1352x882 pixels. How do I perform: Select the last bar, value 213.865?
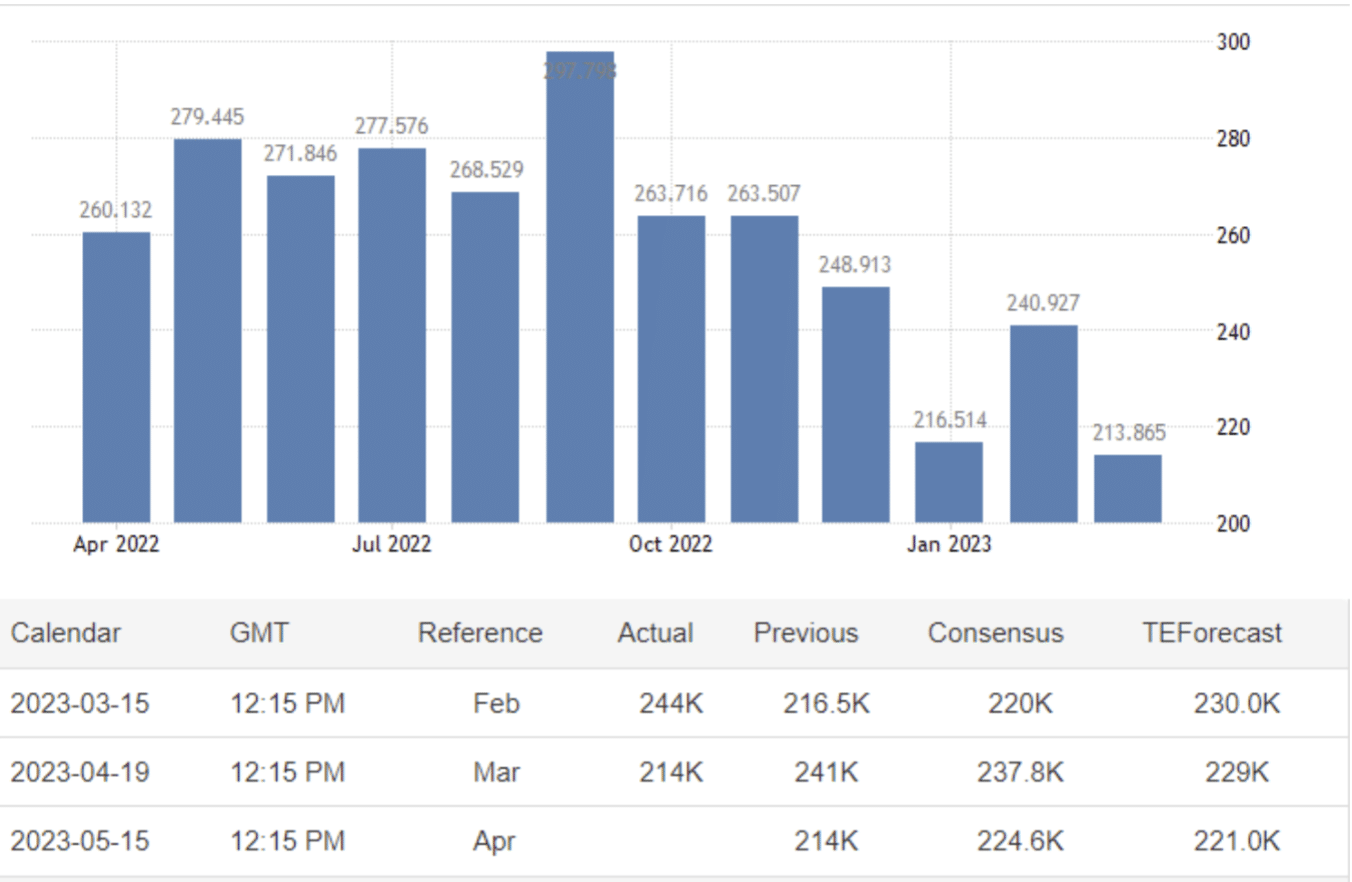[1128, 488]
